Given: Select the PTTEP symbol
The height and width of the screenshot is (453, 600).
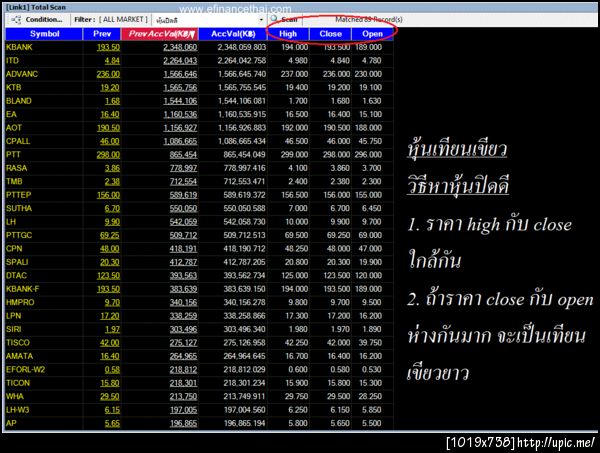Looking at the screenshot, I should [18, 195].
